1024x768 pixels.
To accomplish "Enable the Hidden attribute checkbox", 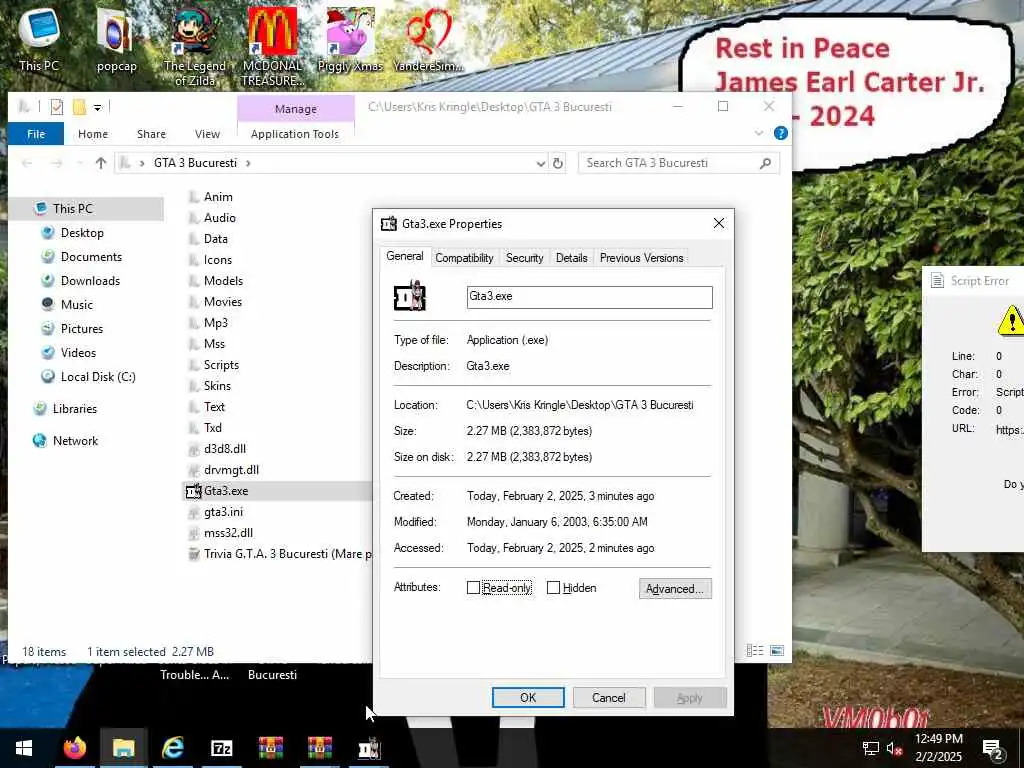I will click(553, 588).
